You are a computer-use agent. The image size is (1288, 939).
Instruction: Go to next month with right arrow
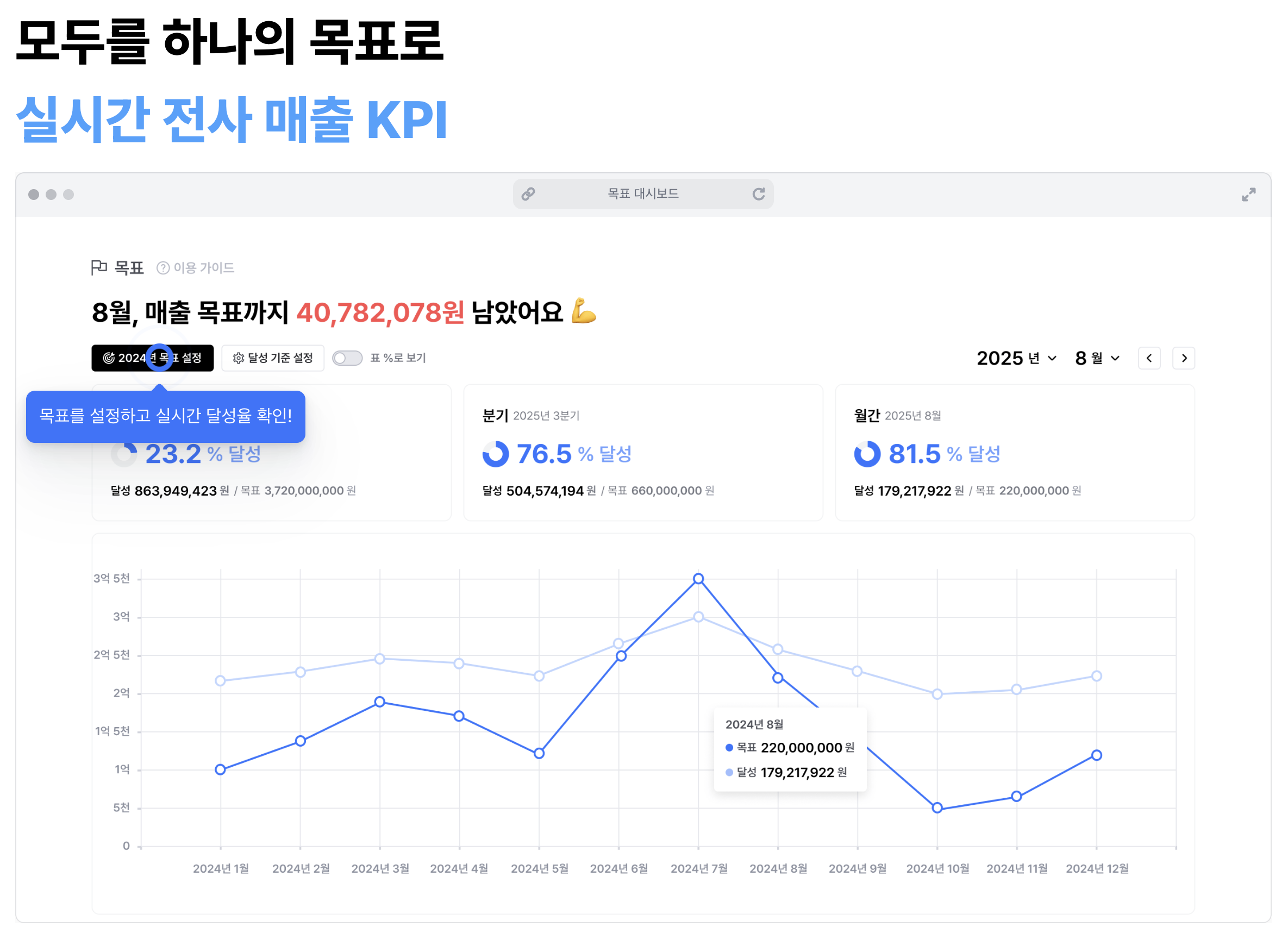tap(1184, 358)
